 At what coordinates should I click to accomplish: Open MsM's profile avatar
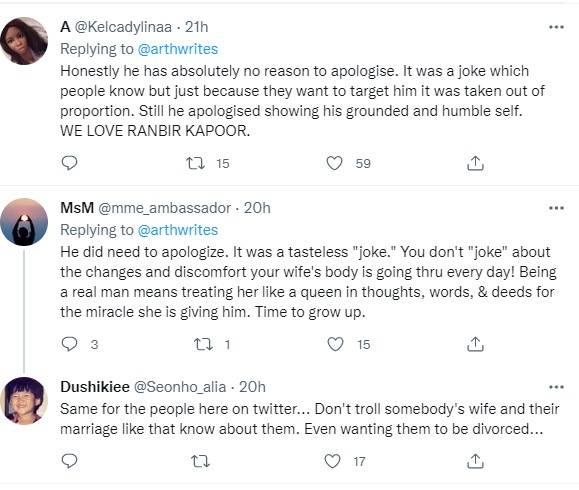[24, 222]
